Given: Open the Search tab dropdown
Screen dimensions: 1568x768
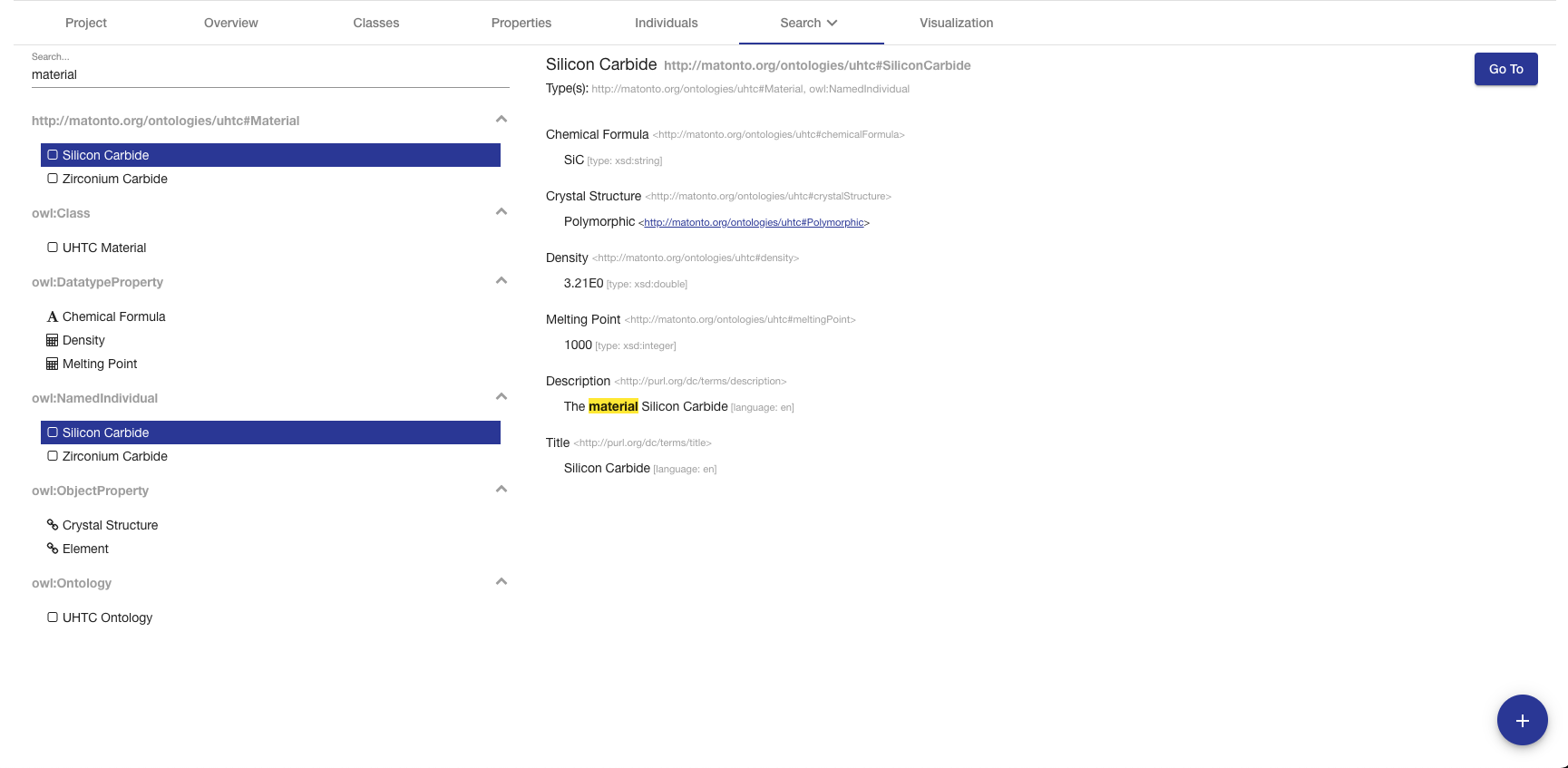Looking at the screenshot, I should (x=810, y=23).
